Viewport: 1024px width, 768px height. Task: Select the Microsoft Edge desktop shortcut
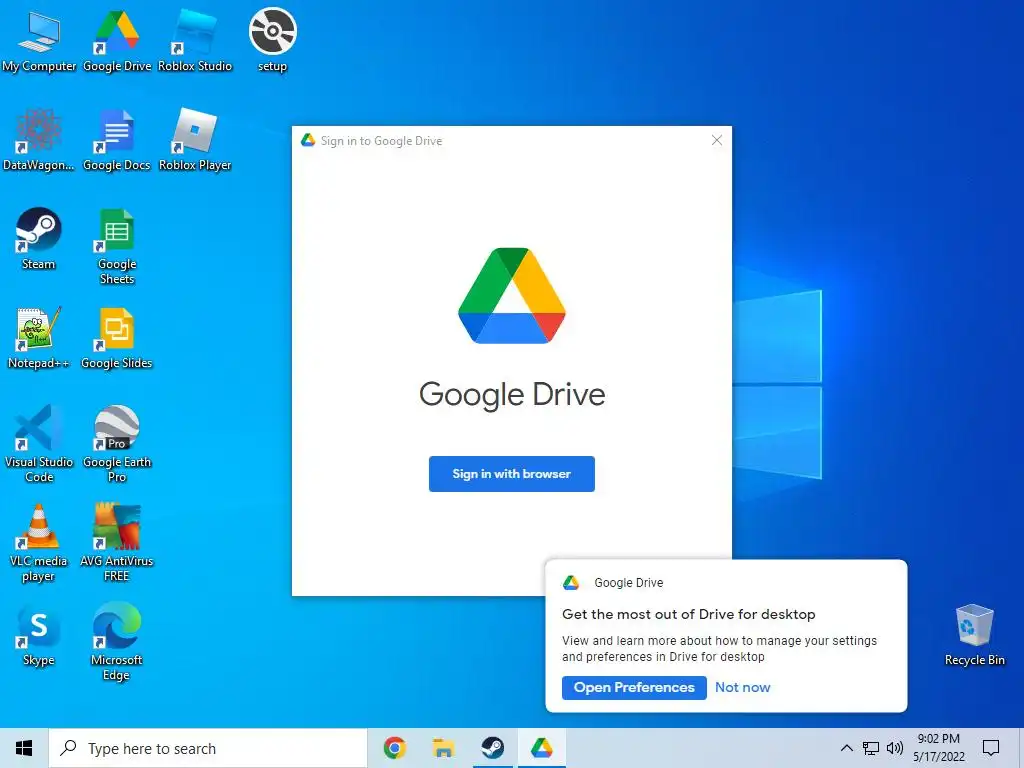[x=117, y=642]
